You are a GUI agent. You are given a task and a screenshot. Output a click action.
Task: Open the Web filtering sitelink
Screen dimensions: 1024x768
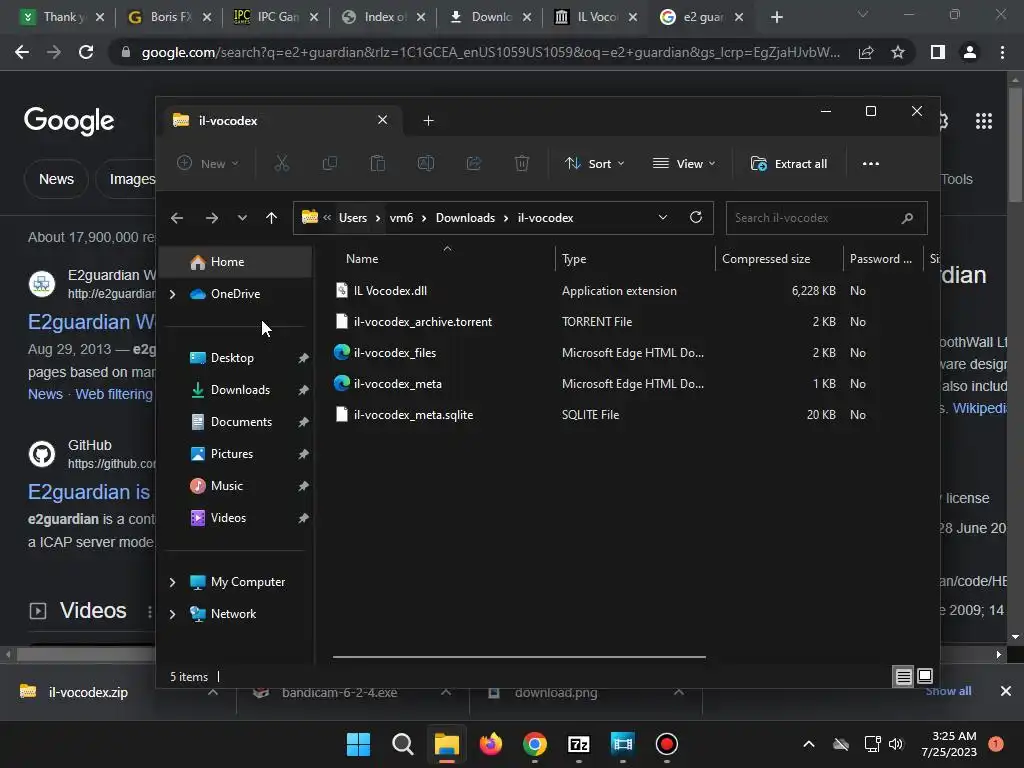[x=114, y=394]
